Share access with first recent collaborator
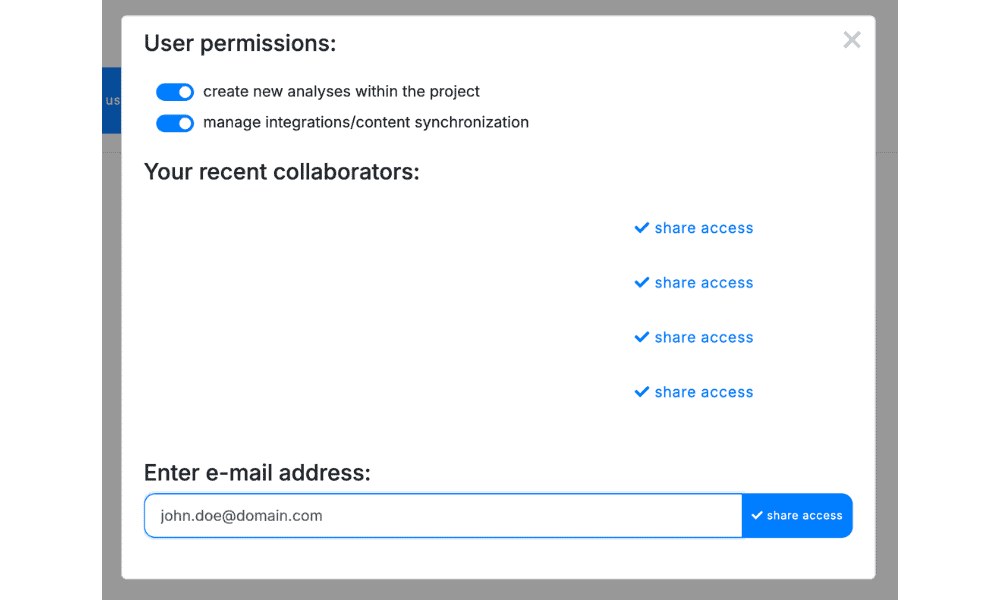1000x600 pixels. pyautogui.click(x=703, y=228)
